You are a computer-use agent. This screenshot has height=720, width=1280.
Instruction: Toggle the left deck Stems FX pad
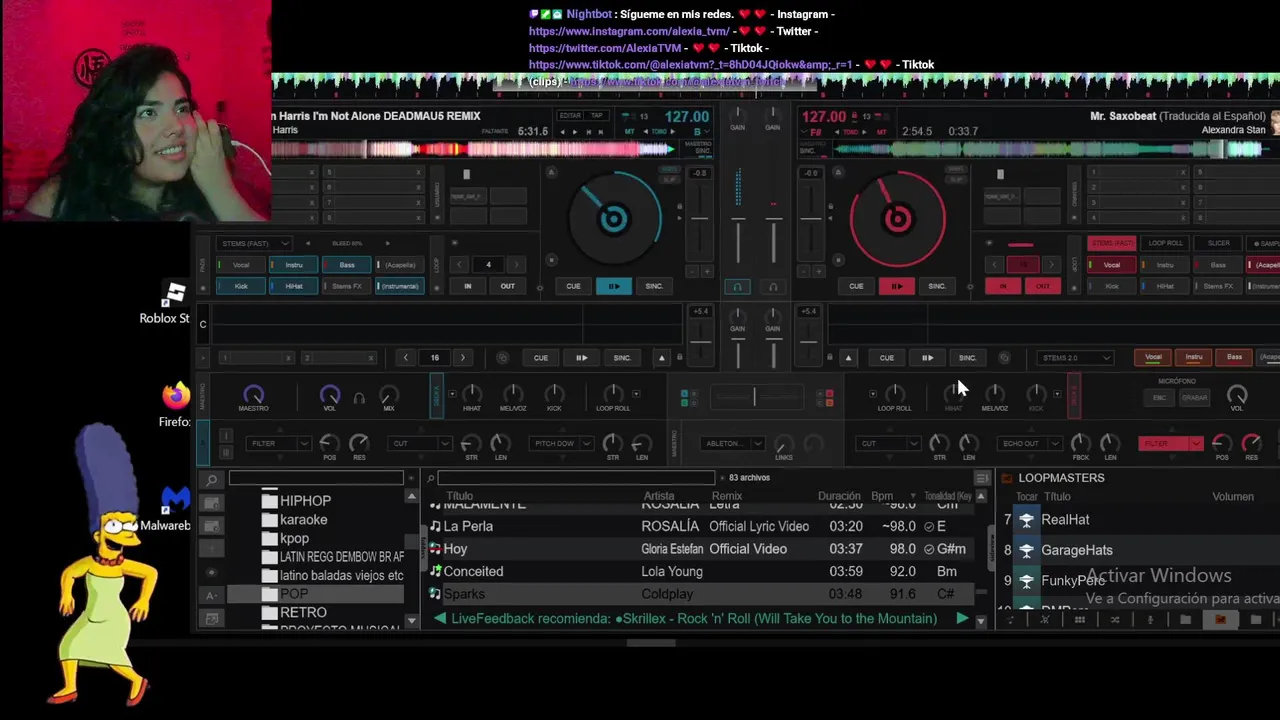(x=347, y=286)
